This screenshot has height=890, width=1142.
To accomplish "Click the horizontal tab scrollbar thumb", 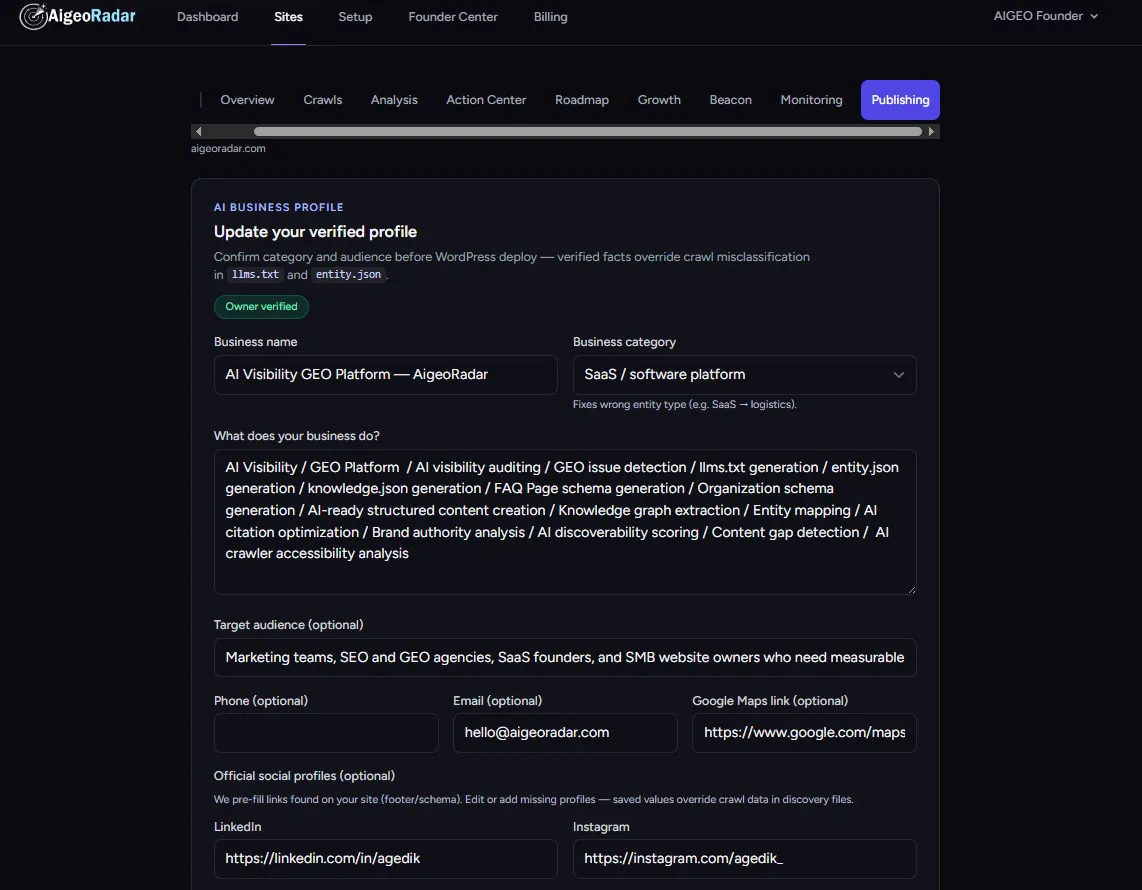I will coord(587,132).
